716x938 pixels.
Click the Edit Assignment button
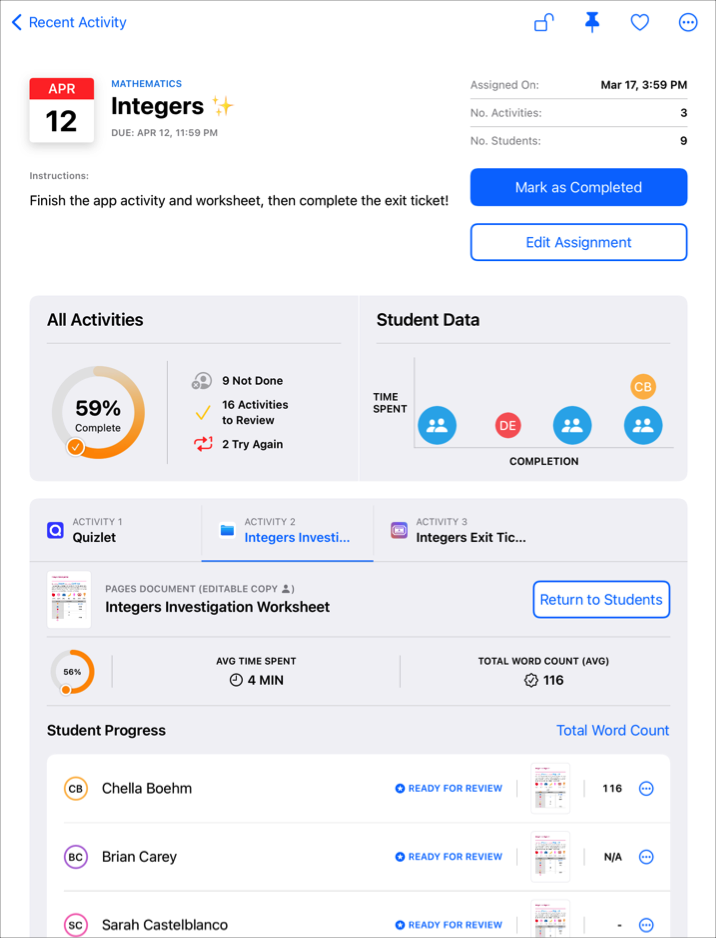(x=578, y=242)
